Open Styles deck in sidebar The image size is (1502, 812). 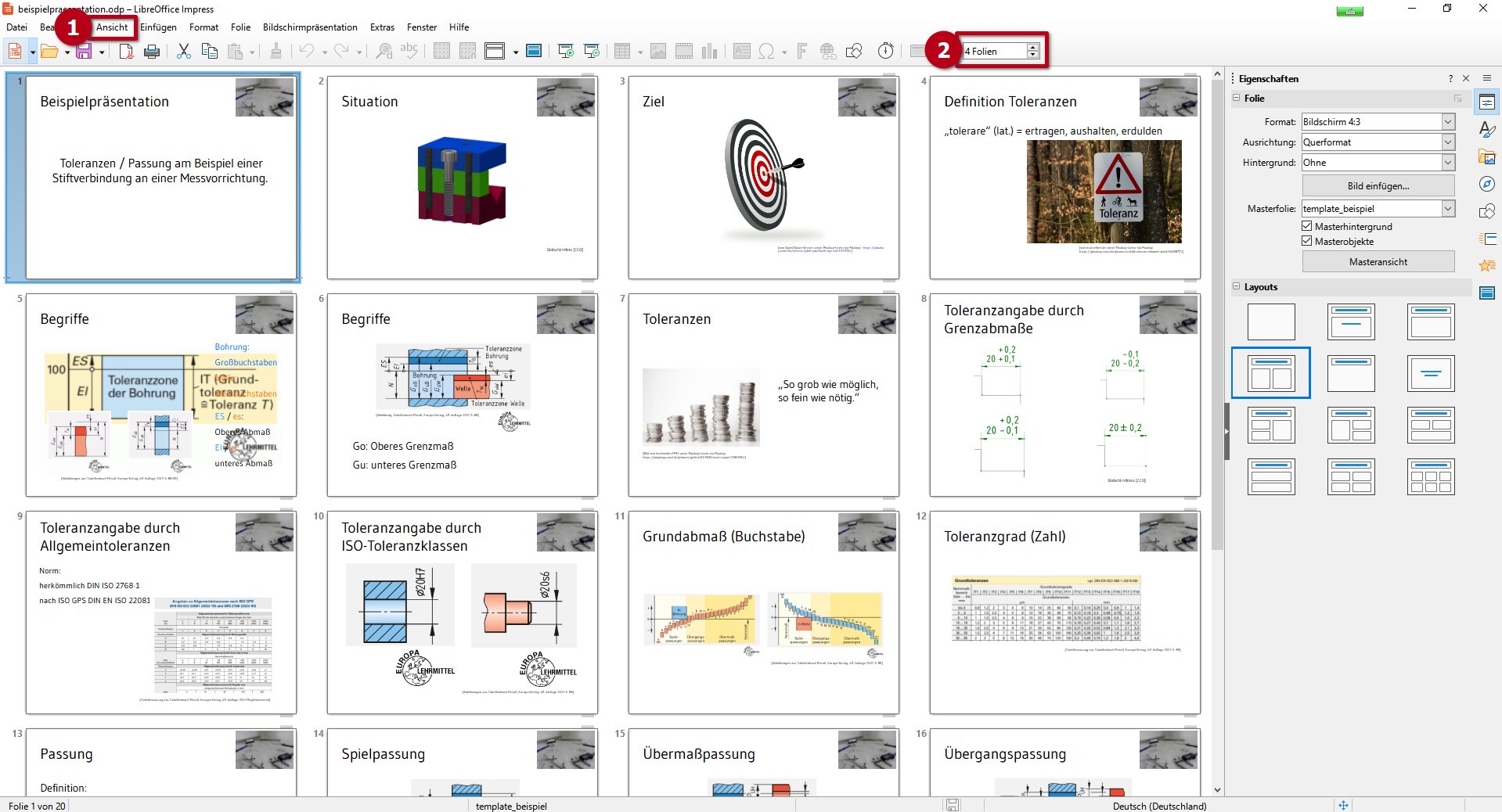(1486, 129)
